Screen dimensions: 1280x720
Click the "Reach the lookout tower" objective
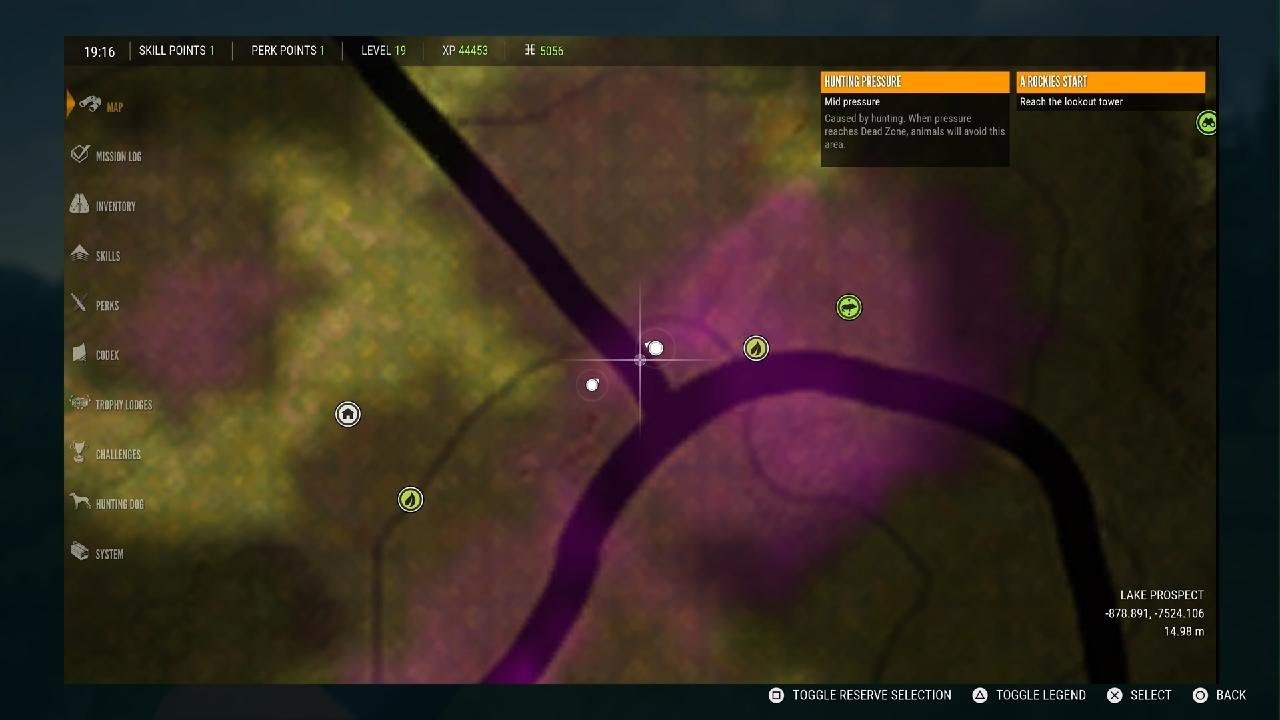pos(1071,102)
